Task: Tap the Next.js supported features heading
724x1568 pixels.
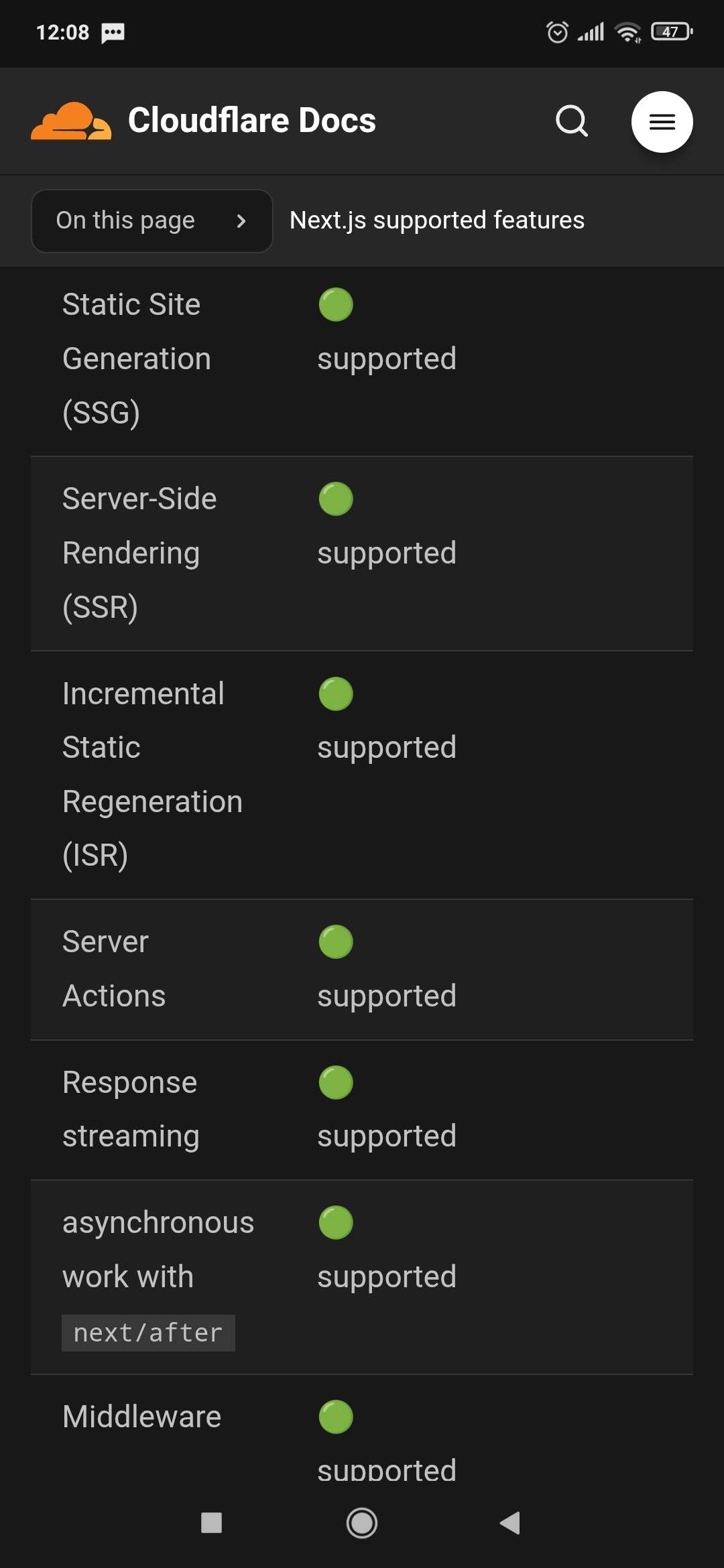Action: click(x=436, y=220)
